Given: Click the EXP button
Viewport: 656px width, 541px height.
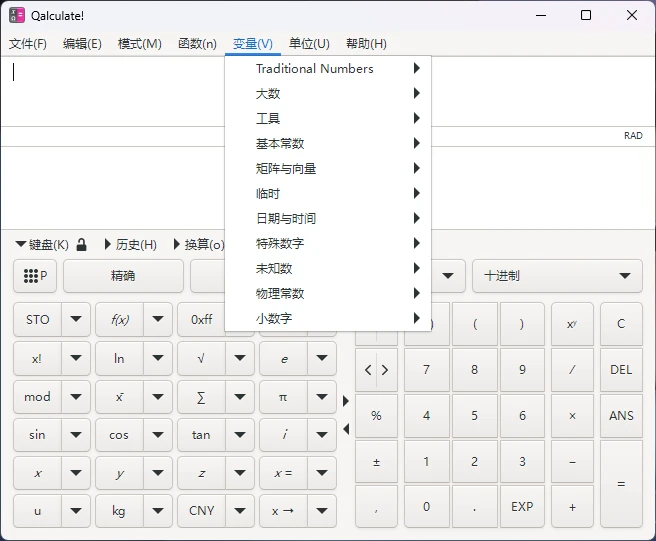Looking at the screenshot, I should click(522, 507).
